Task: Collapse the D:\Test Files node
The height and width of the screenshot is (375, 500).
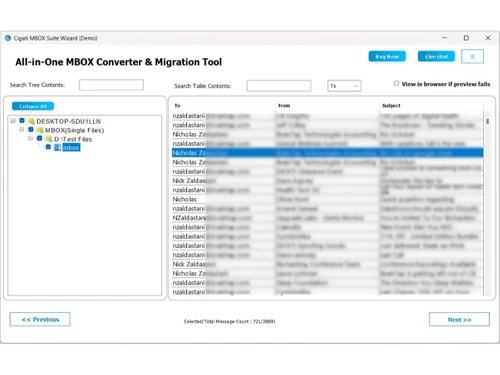Action: coord(30,138)
